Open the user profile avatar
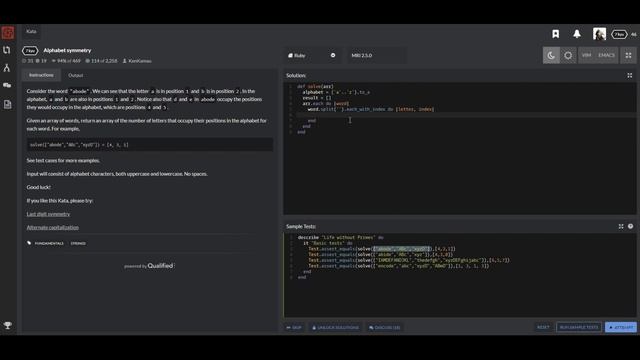 point(599,34)
